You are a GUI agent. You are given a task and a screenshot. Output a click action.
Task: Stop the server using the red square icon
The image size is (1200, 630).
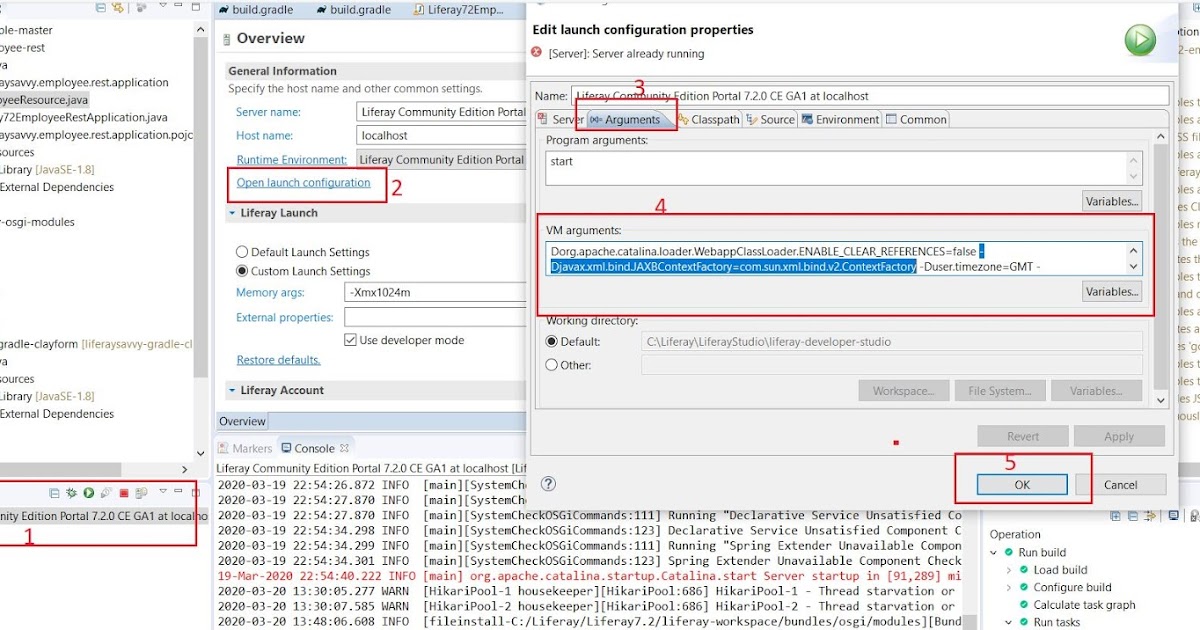tap(124, 492)
